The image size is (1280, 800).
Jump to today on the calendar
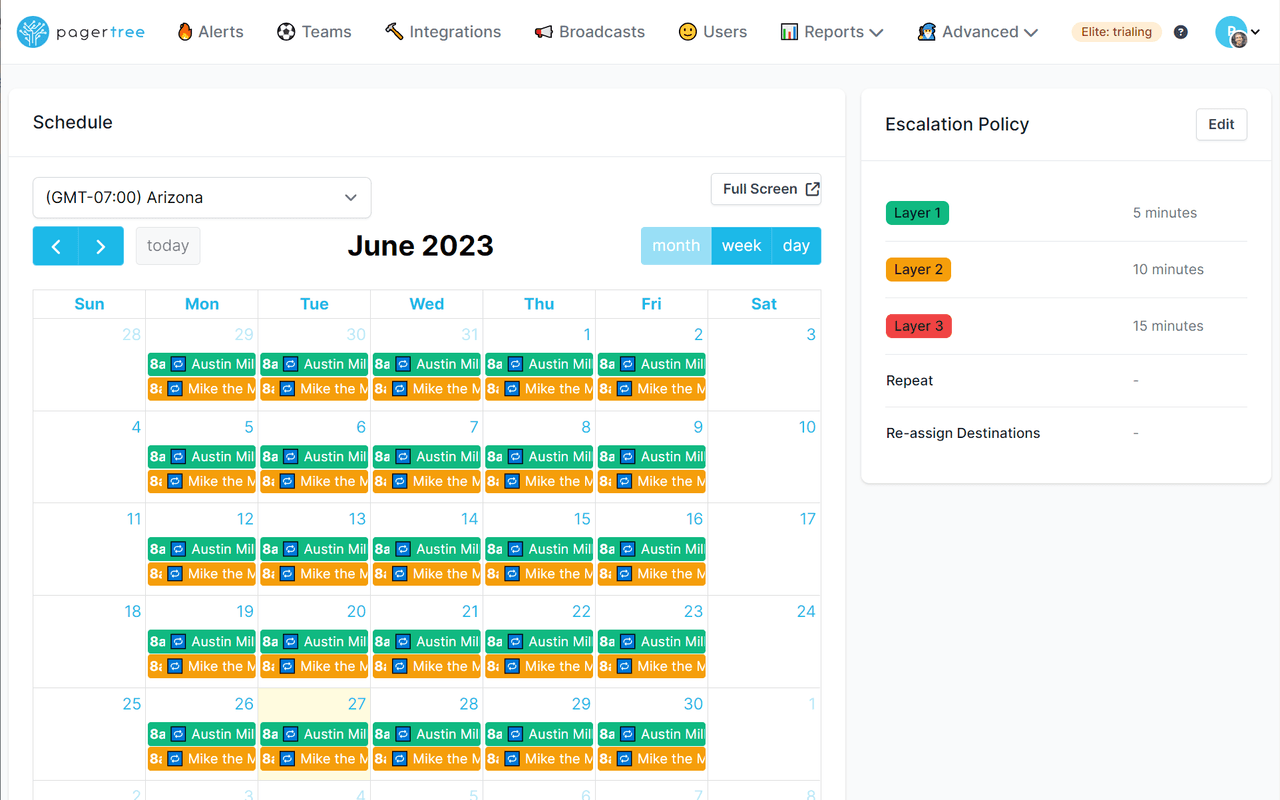(x=167, y=245)
